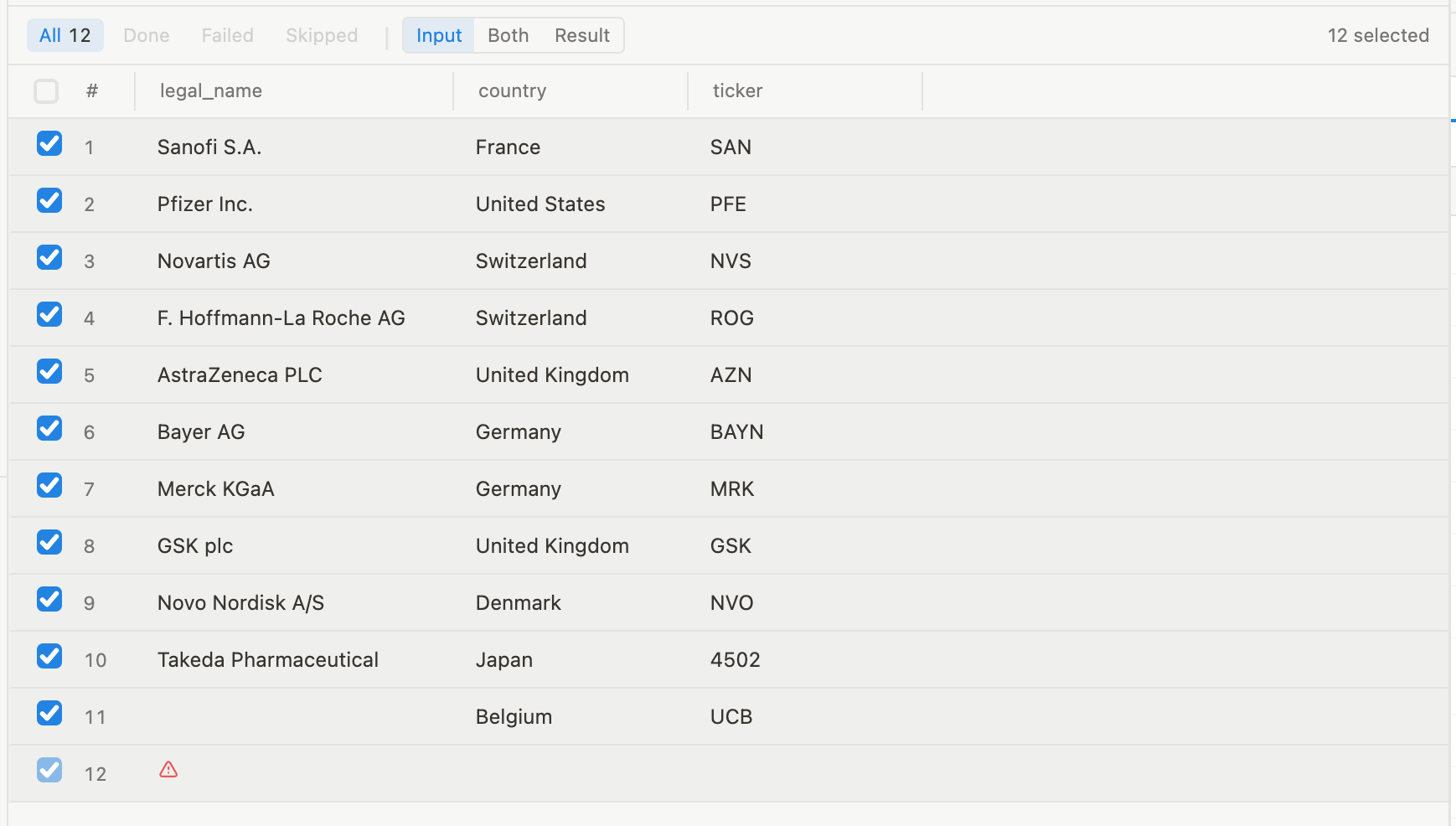
Task: Uncheck the Novartis AG row checkbox
Action: [49, 257]
